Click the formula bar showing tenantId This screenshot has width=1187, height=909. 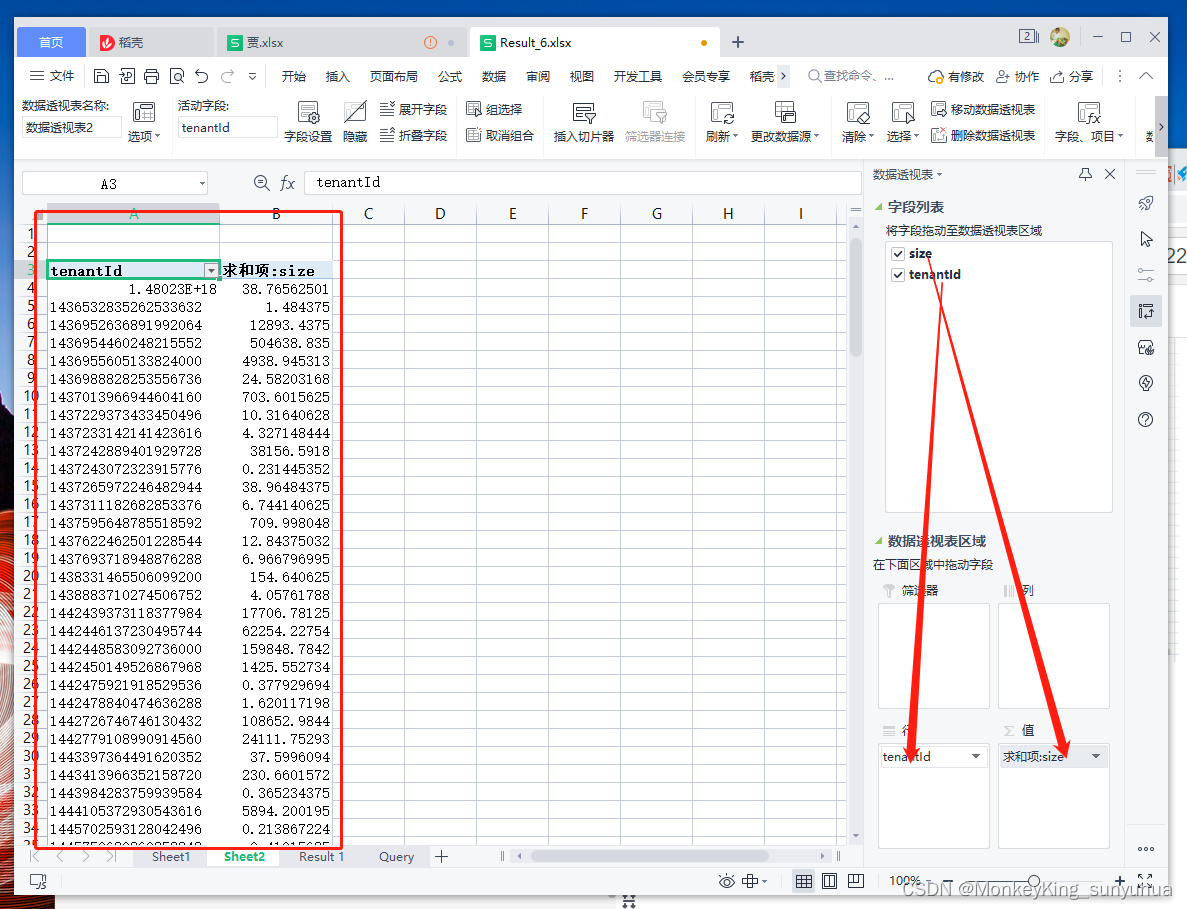coord(582,182)
